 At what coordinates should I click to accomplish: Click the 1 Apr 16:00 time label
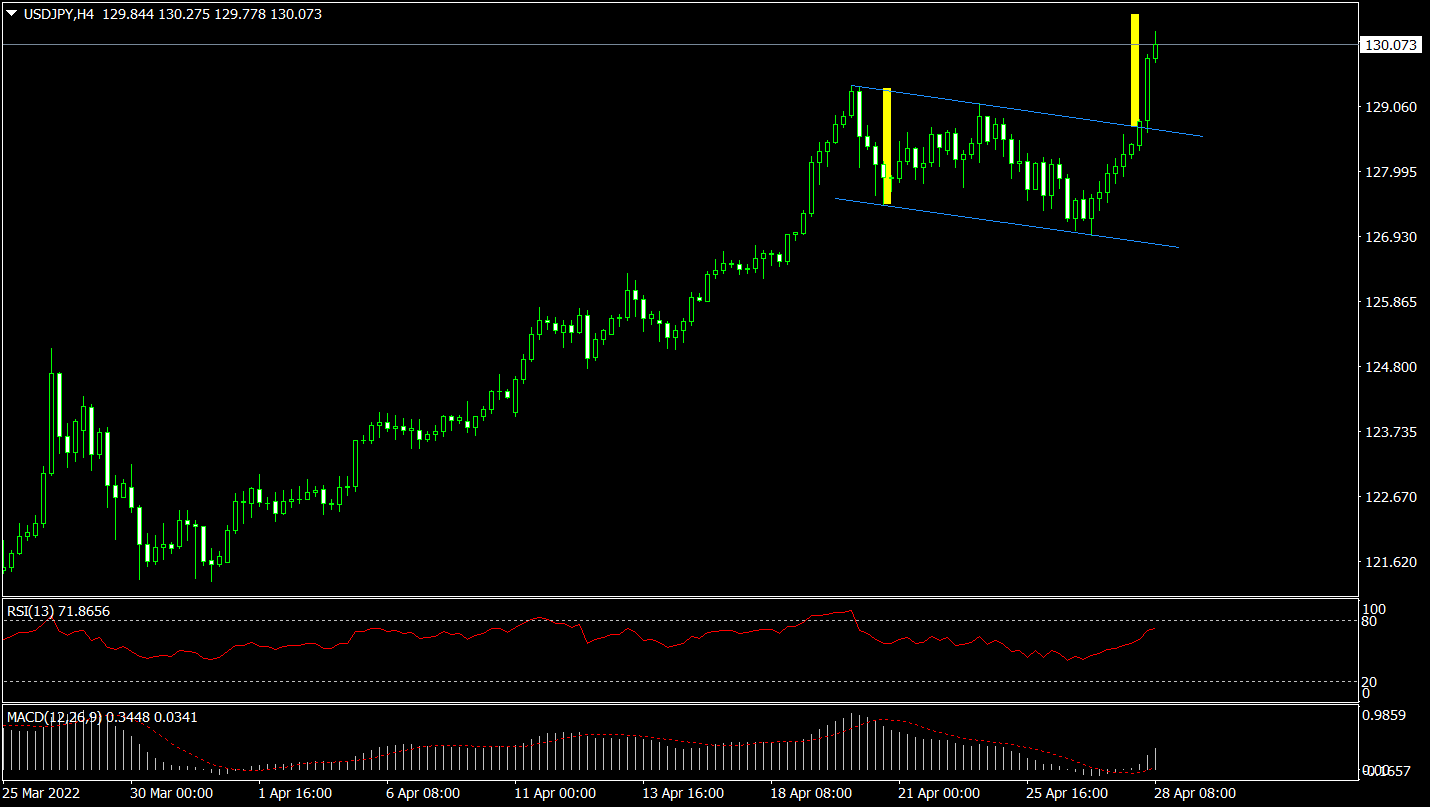(295, 793)
